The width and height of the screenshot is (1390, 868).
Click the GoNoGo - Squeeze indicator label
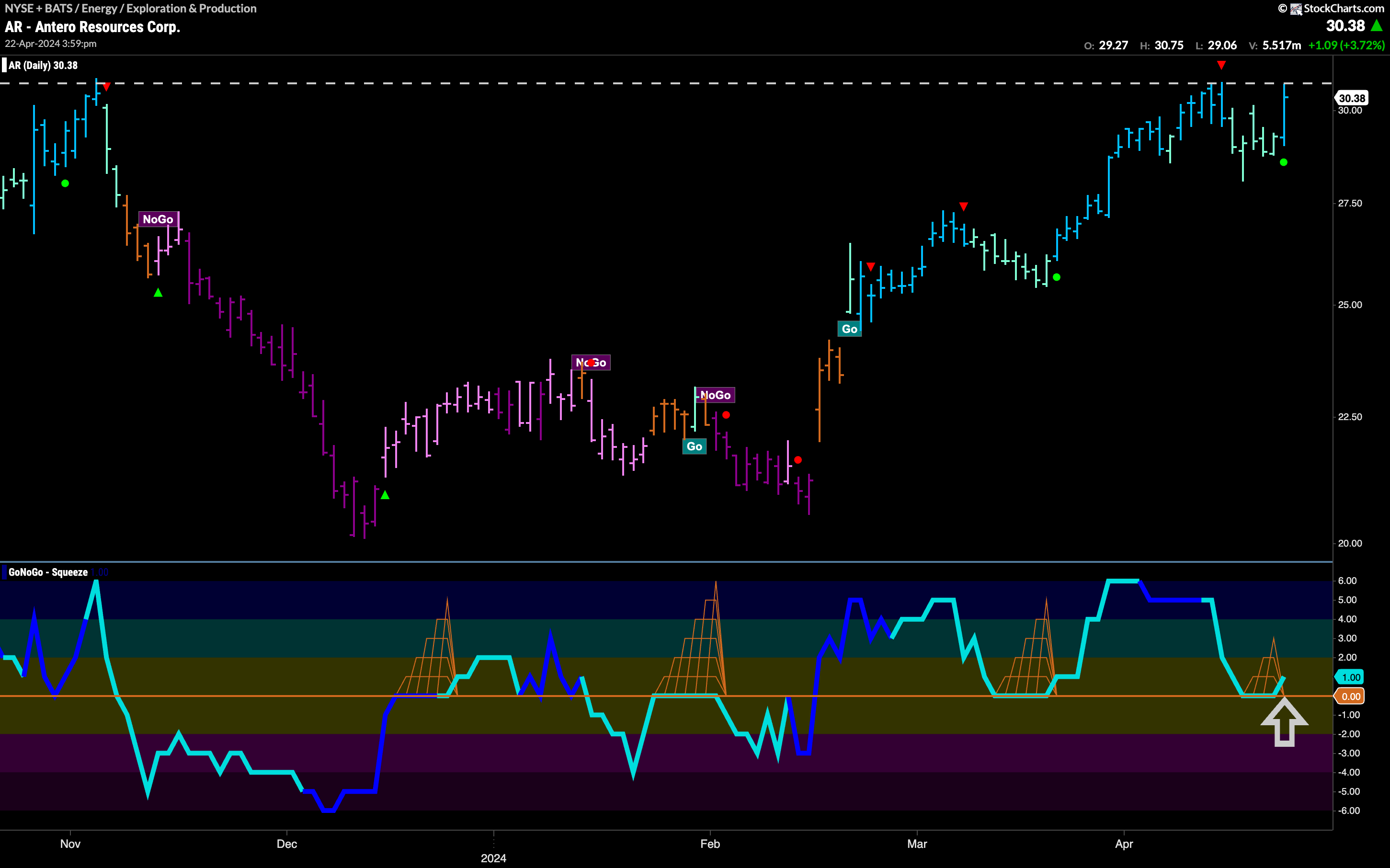(48, 572)
